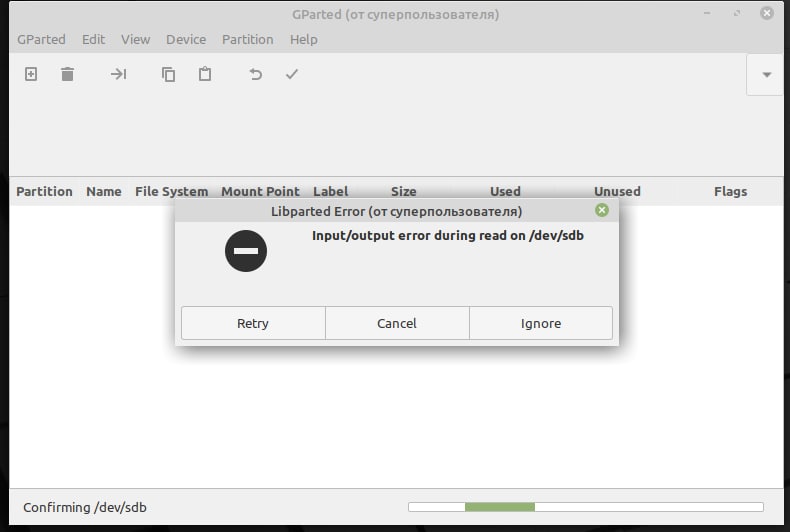Click Cancel in the error dialog
Image resolution: width=790 pixels, height=532 pixels.
397,323
